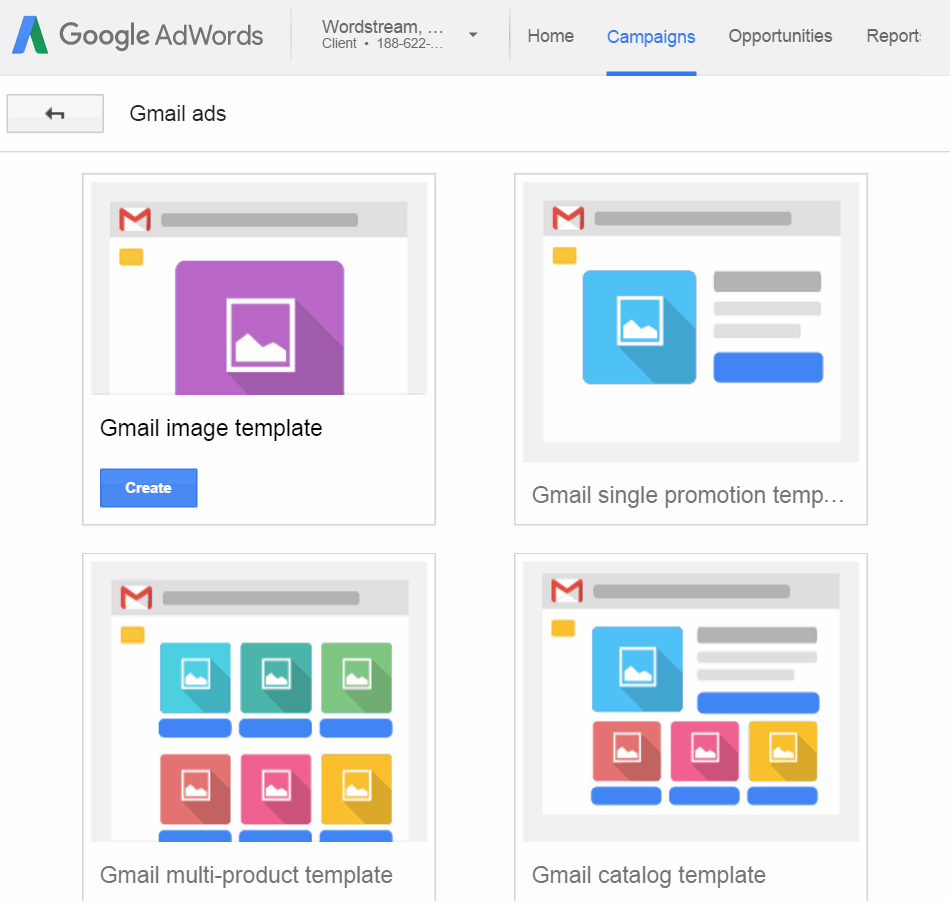The height and width of the screenshot is (901, 950).
Task: Select the Gmail catalog template thumbnail
Action: (x=691, y=701)
